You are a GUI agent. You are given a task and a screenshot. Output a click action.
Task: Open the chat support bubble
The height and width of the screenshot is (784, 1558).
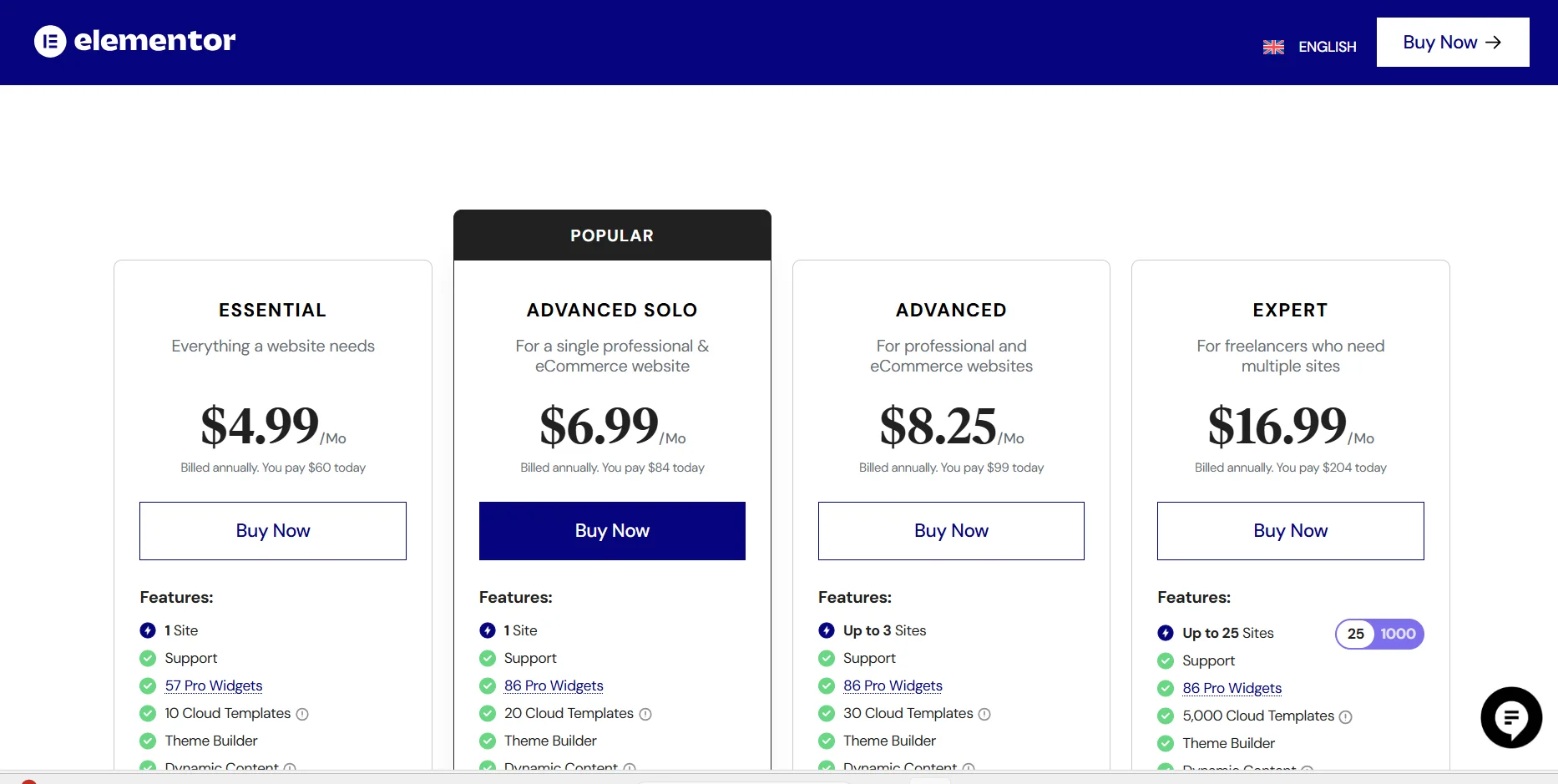1510,717
